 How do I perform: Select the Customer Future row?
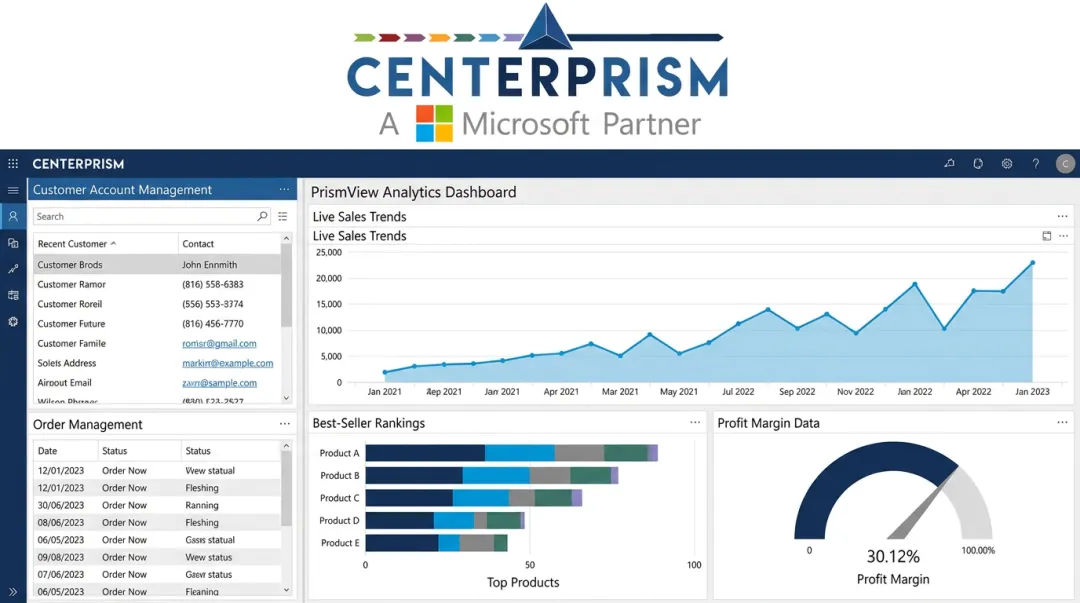coord(157,323)
